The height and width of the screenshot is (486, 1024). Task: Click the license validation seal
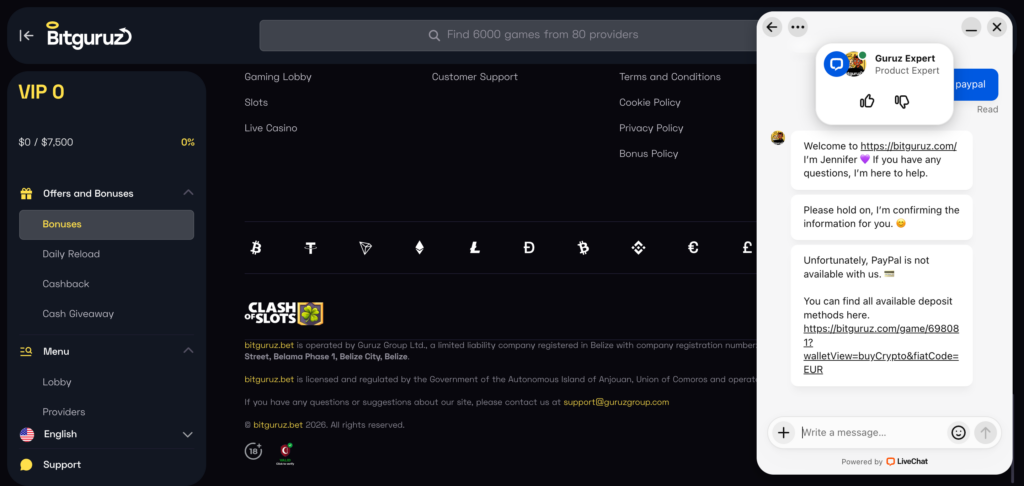pos(285,453)
